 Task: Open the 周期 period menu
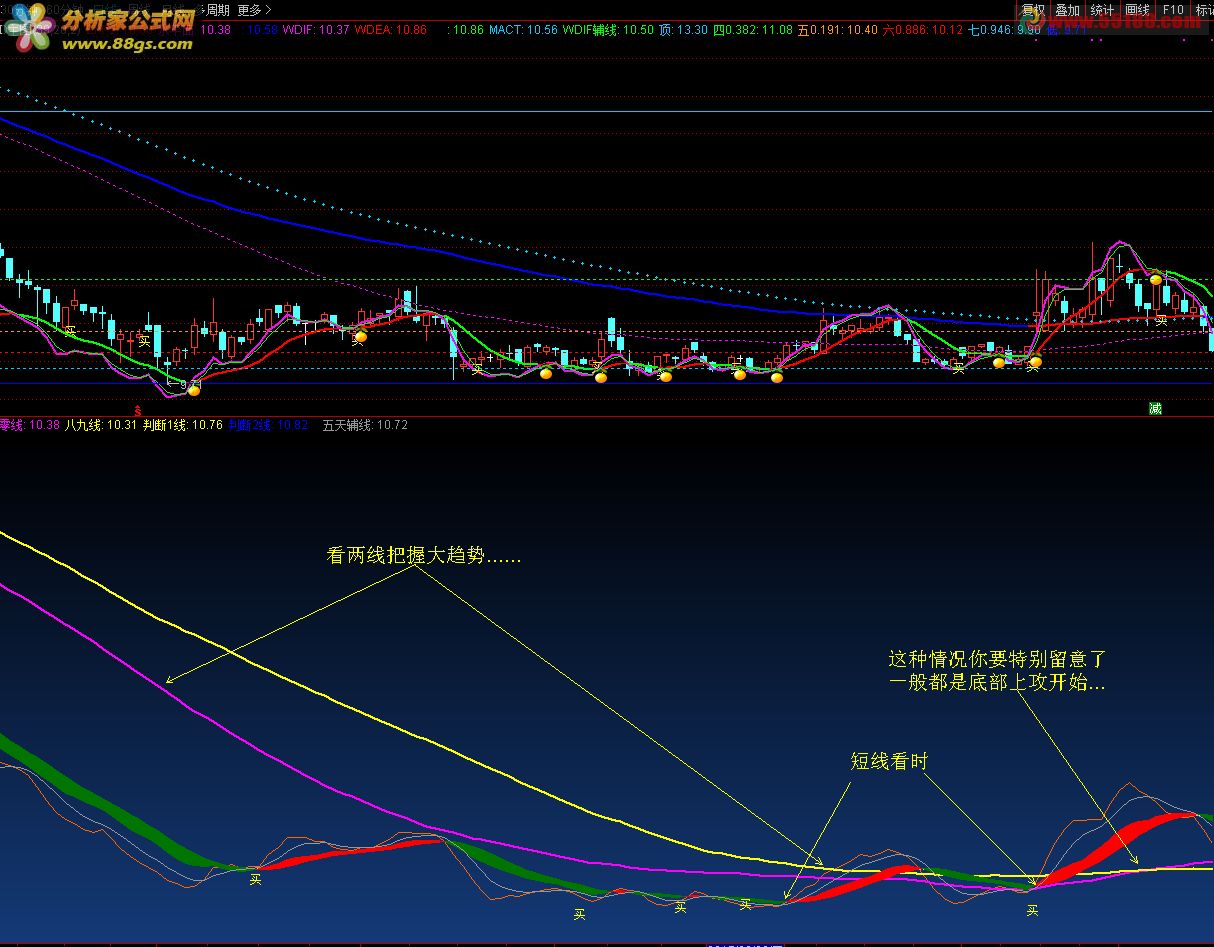216,10
